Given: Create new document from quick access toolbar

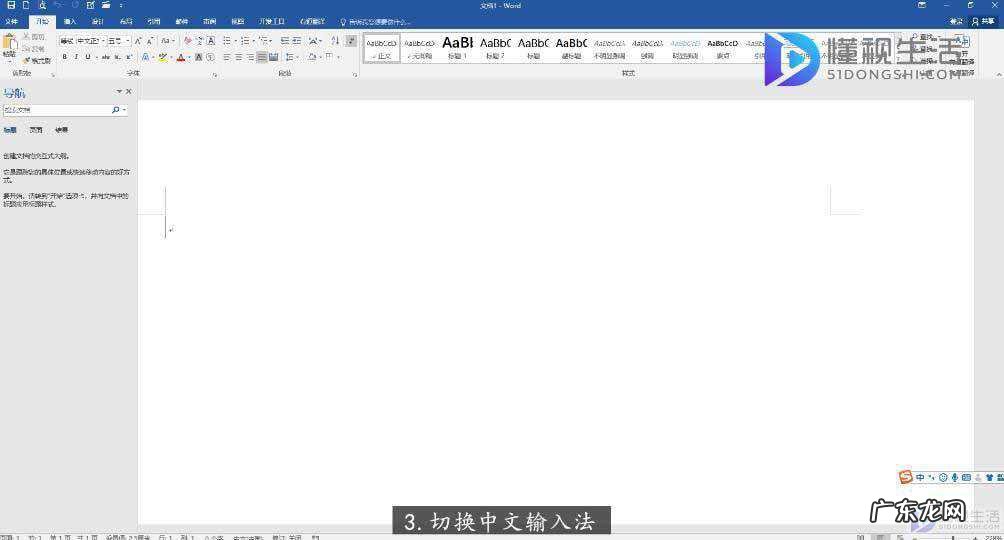Looking at the screenshot, I should pyautogui.click(x=26, y=5).
